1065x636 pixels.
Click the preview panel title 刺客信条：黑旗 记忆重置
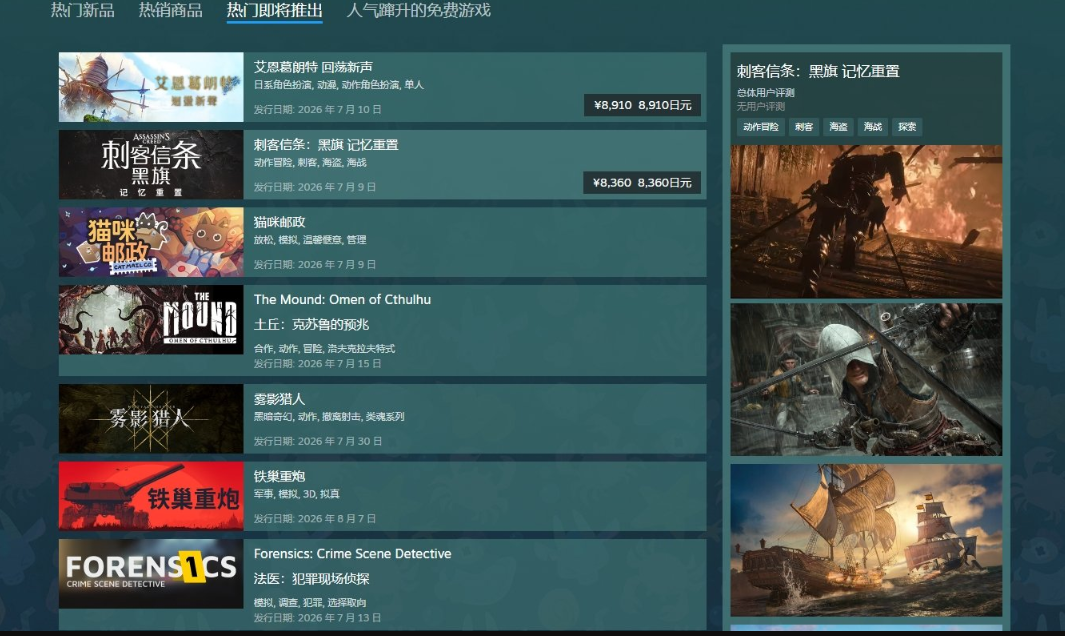point(818,71)
